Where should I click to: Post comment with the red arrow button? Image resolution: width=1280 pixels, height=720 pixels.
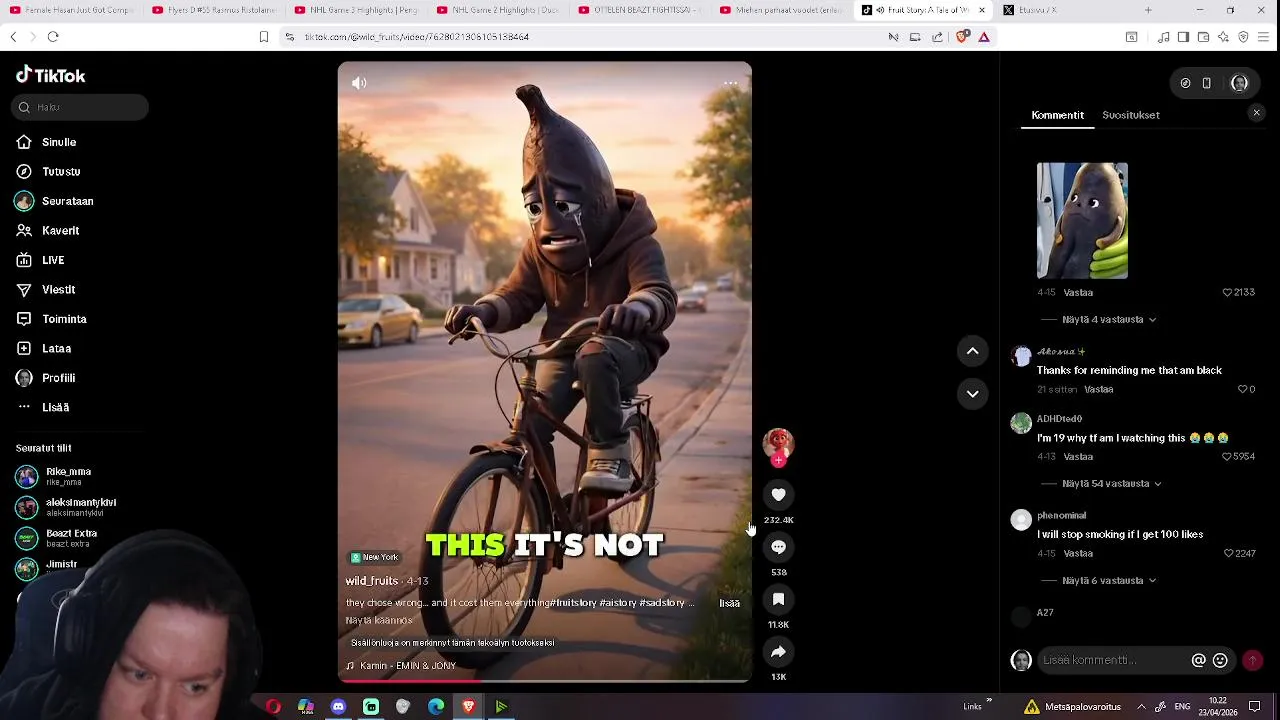pyautogui.click(x=1252, y=660)
